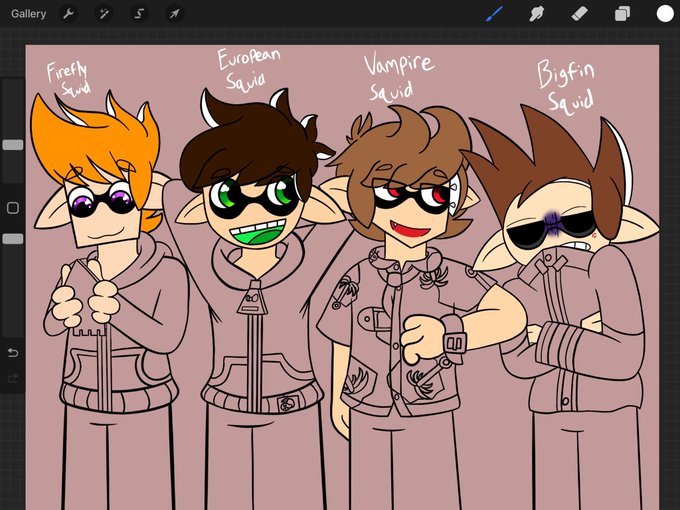The width and height of the screenshot is (680, 510).
Task: Select the Eraser tool
Action: coord(580,14)
